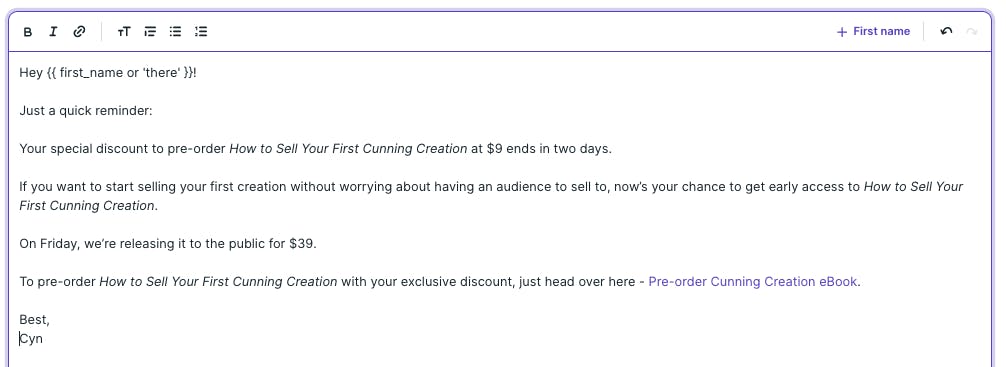Insert the First name merge tag

pyautogui.click(x=873, y=31)
